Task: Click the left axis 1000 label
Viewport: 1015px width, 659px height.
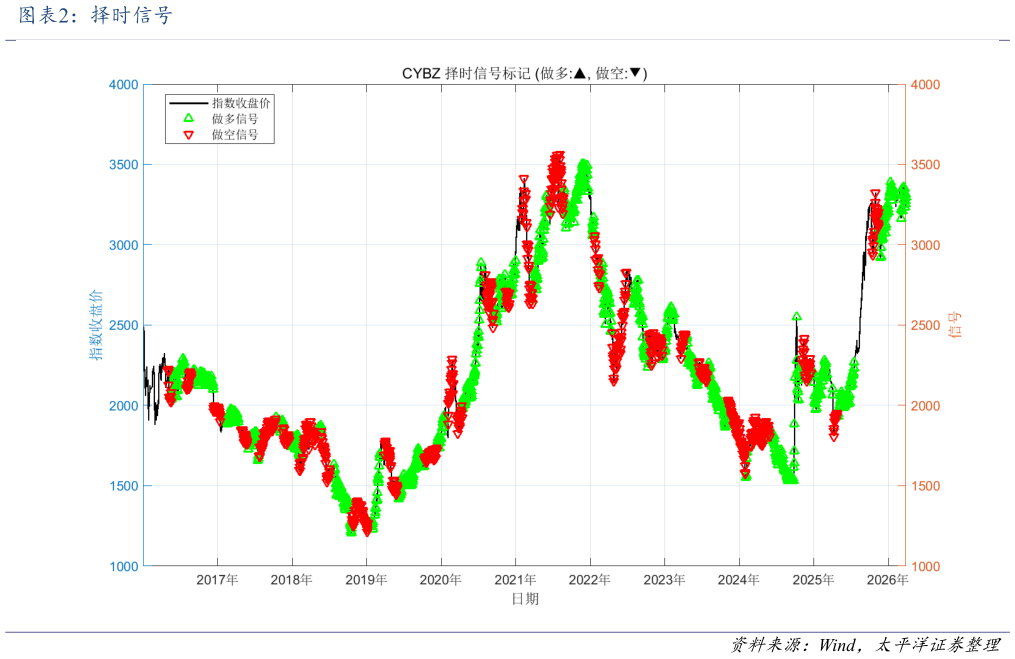Action: (x=124, y=566)
